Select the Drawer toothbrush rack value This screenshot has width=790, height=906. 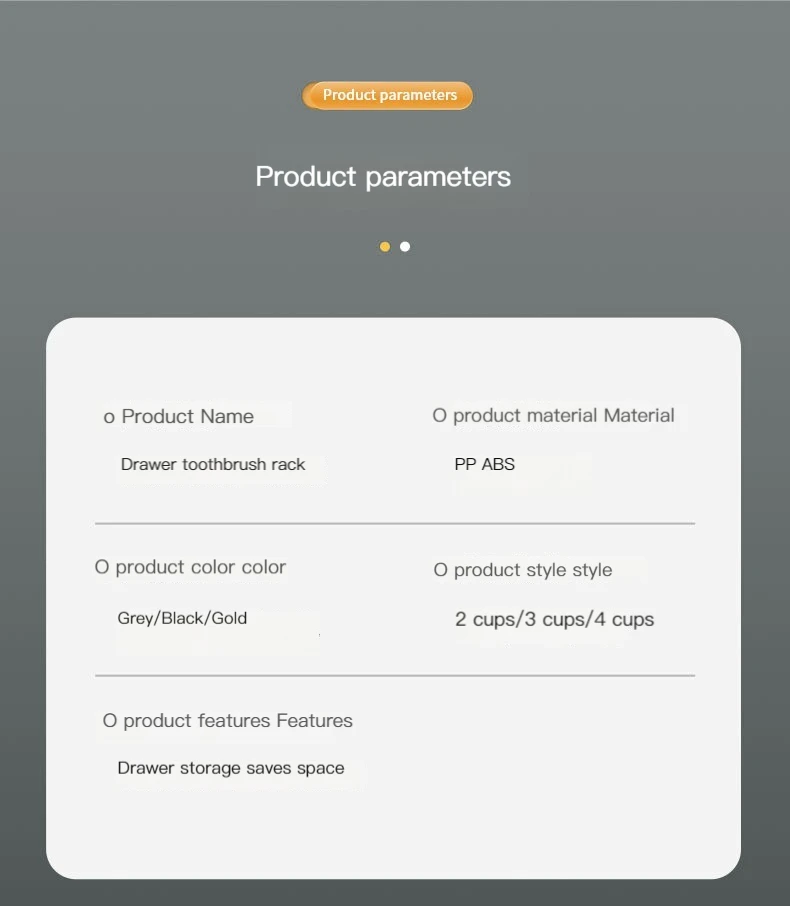(213, 465)
